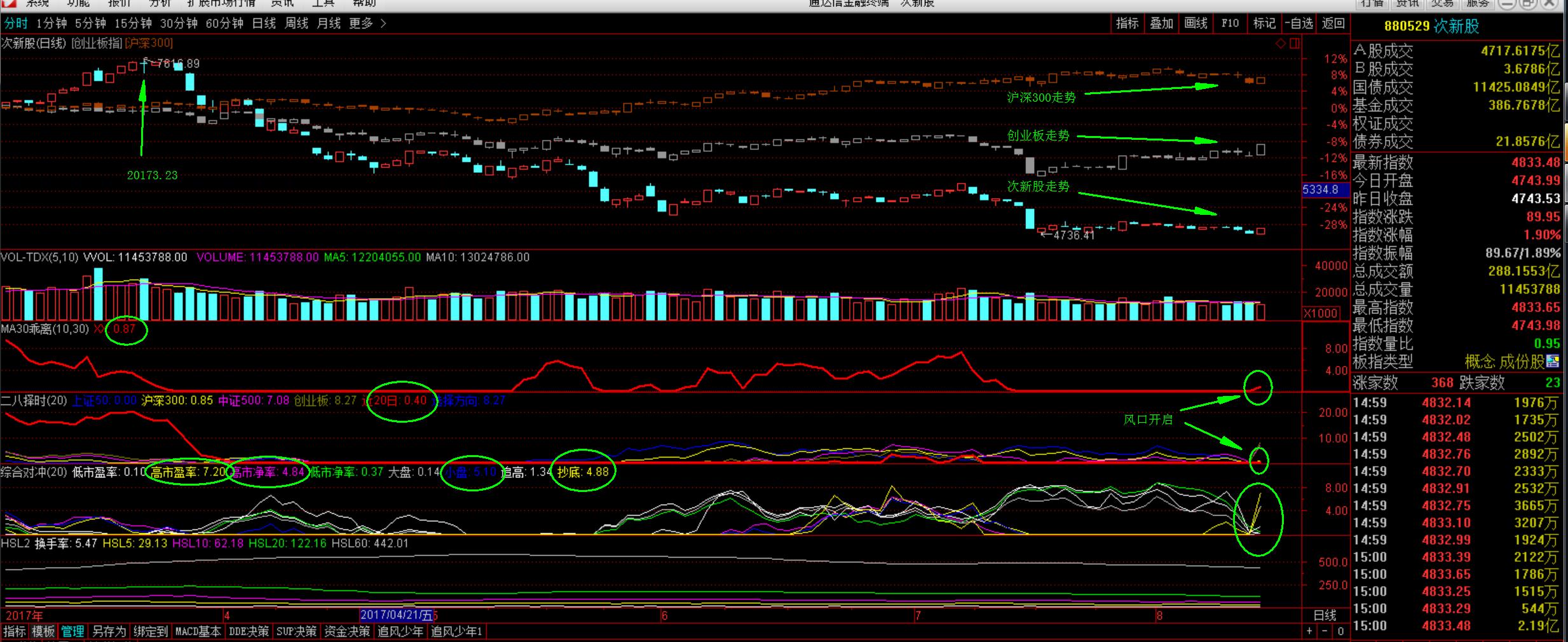The image size is (1568, 642).
Task: Click the red panel-layout icon beside the diamond
Action: point(1295,43)
